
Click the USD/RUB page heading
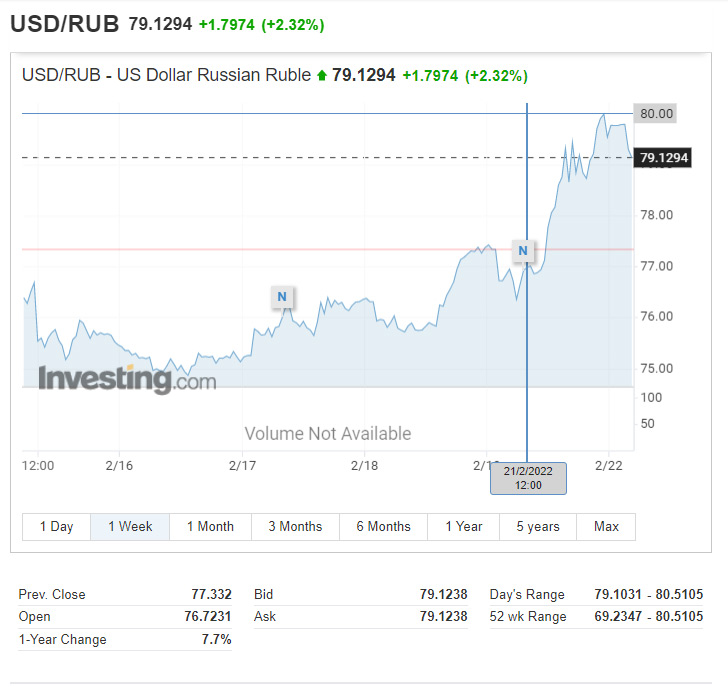point(64,24)
